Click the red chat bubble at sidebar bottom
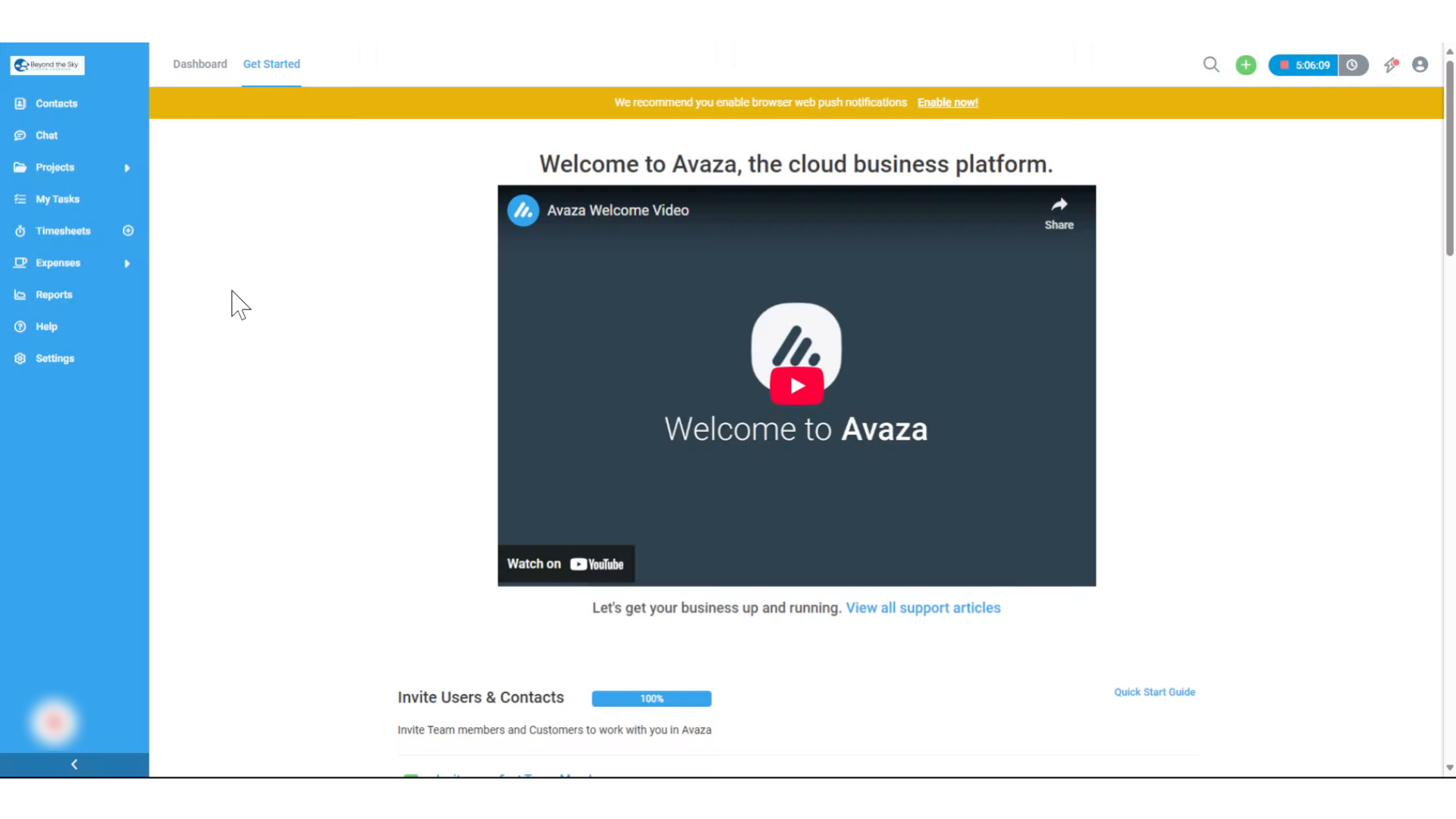This screenshot has width=1456, height=819. click(x=54, y=723)
